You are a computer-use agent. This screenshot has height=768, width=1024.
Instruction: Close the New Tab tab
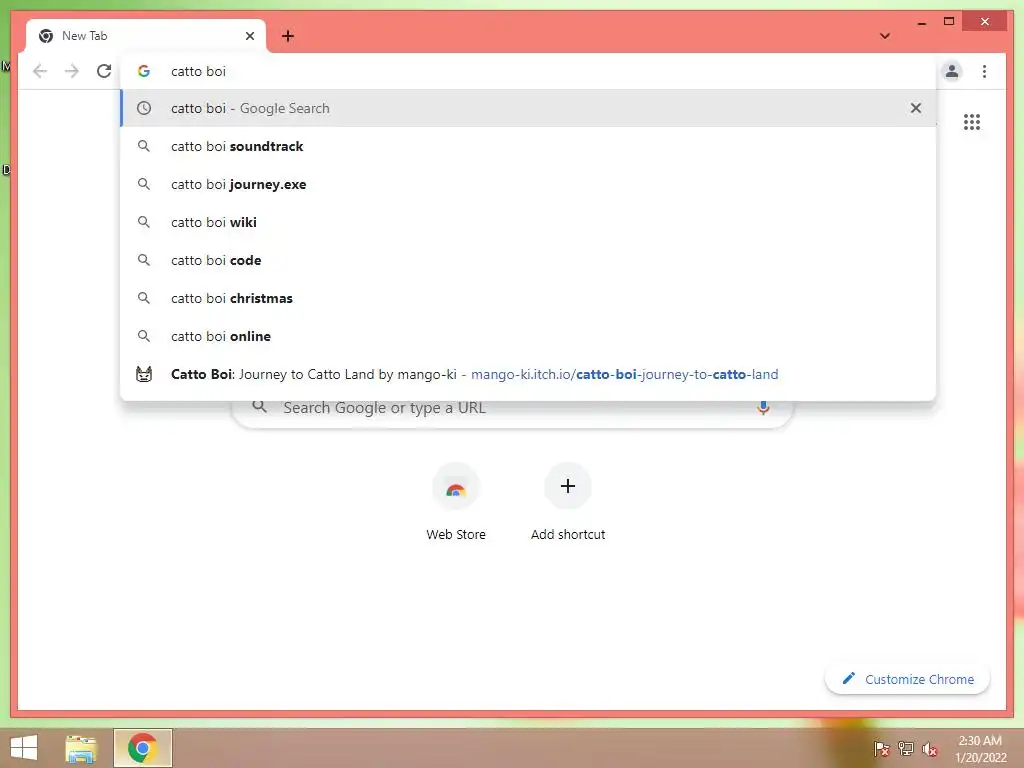click(x=249, y=36)
